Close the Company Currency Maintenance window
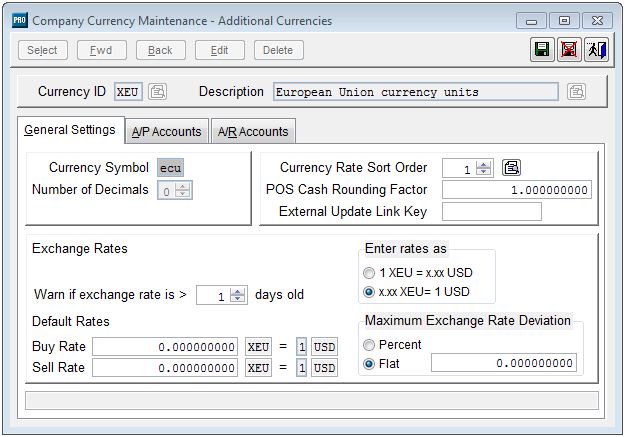Image resolution: width=625 pixels, height=437 pixels. coord(597,21)
